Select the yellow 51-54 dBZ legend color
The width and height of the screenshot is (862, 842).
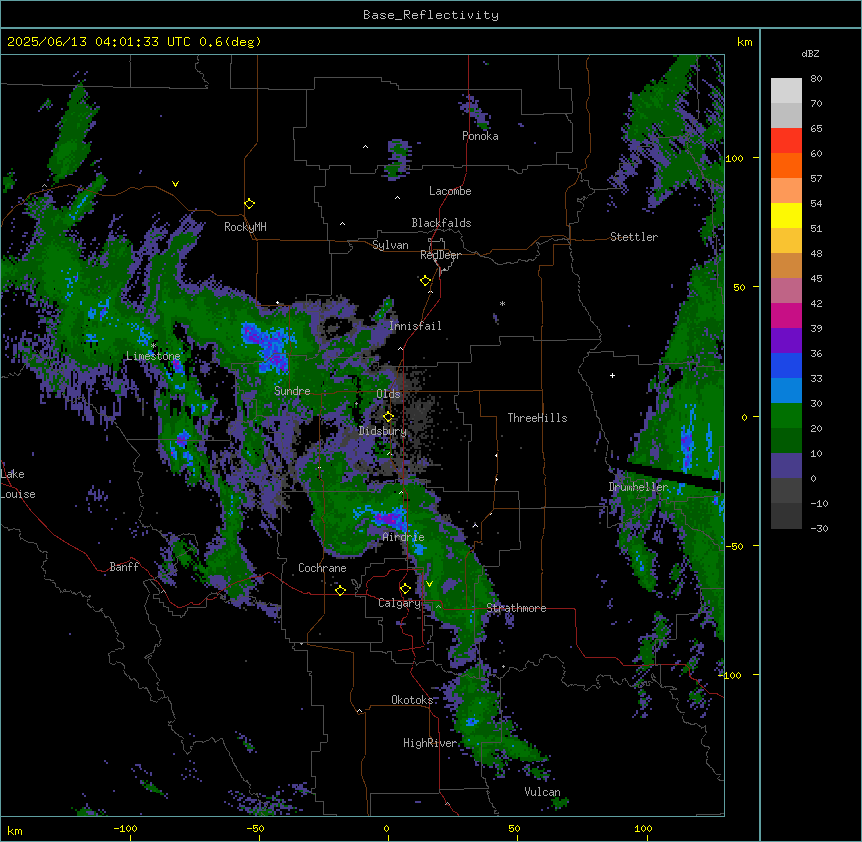pyautogui.click(x=786, y=215)
